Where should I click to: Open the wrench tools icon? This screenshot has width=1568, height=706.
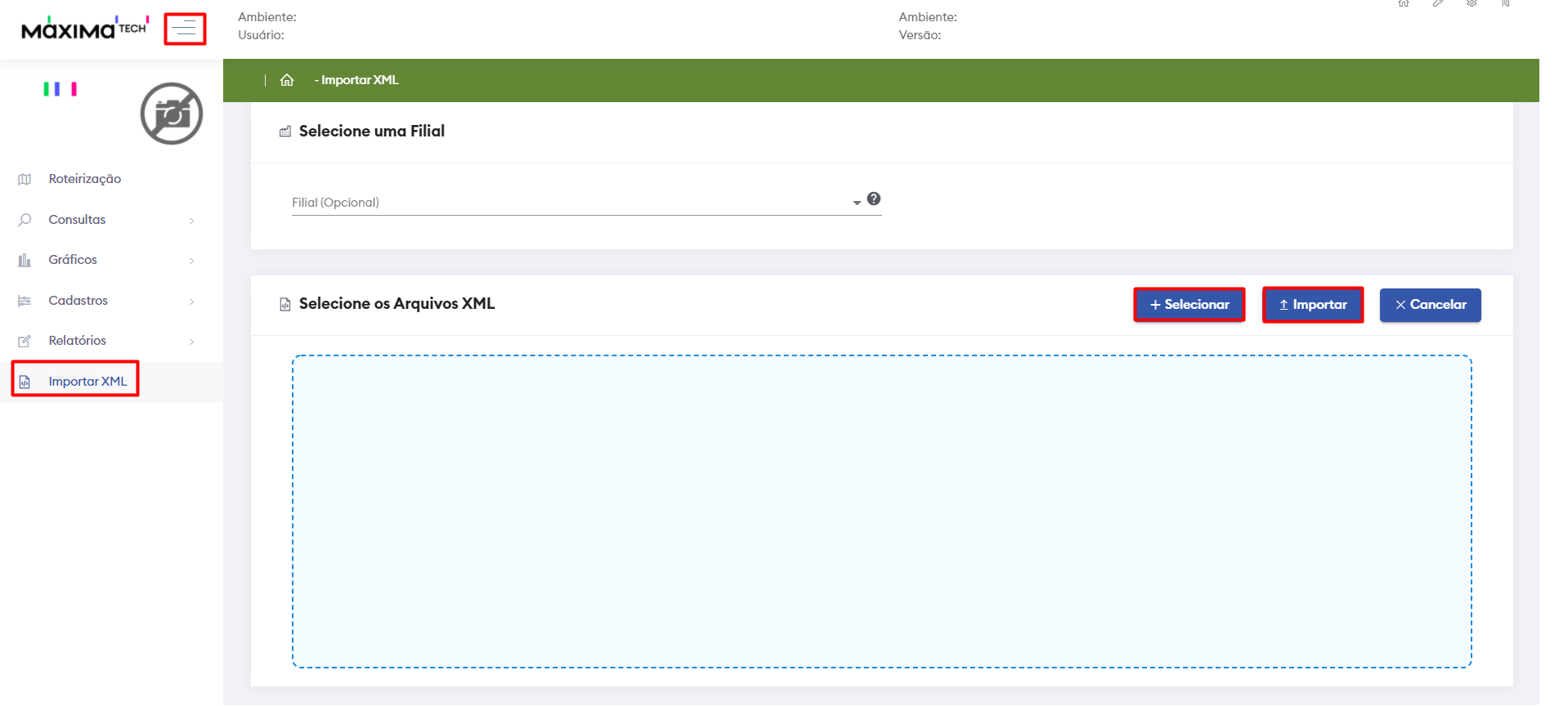click(1438, 3)
